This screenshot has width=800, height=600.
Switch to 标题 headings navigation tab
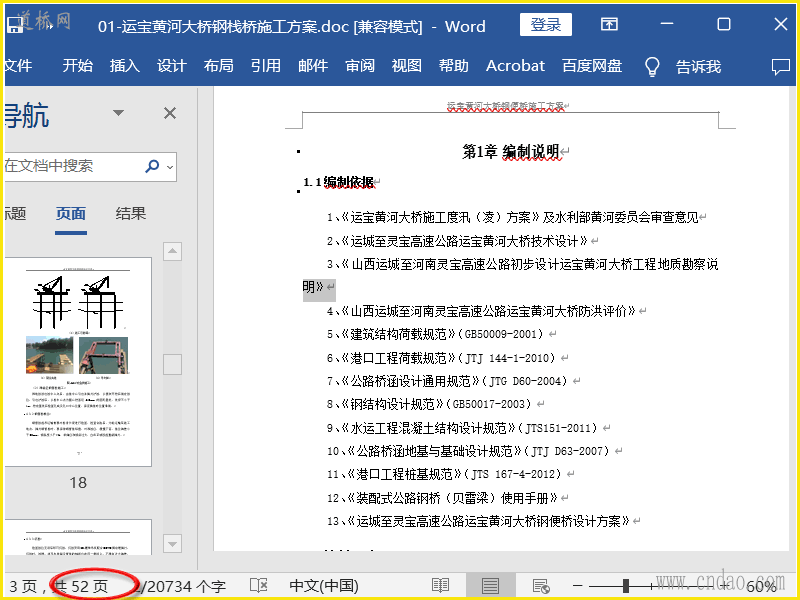coord(16,213)
